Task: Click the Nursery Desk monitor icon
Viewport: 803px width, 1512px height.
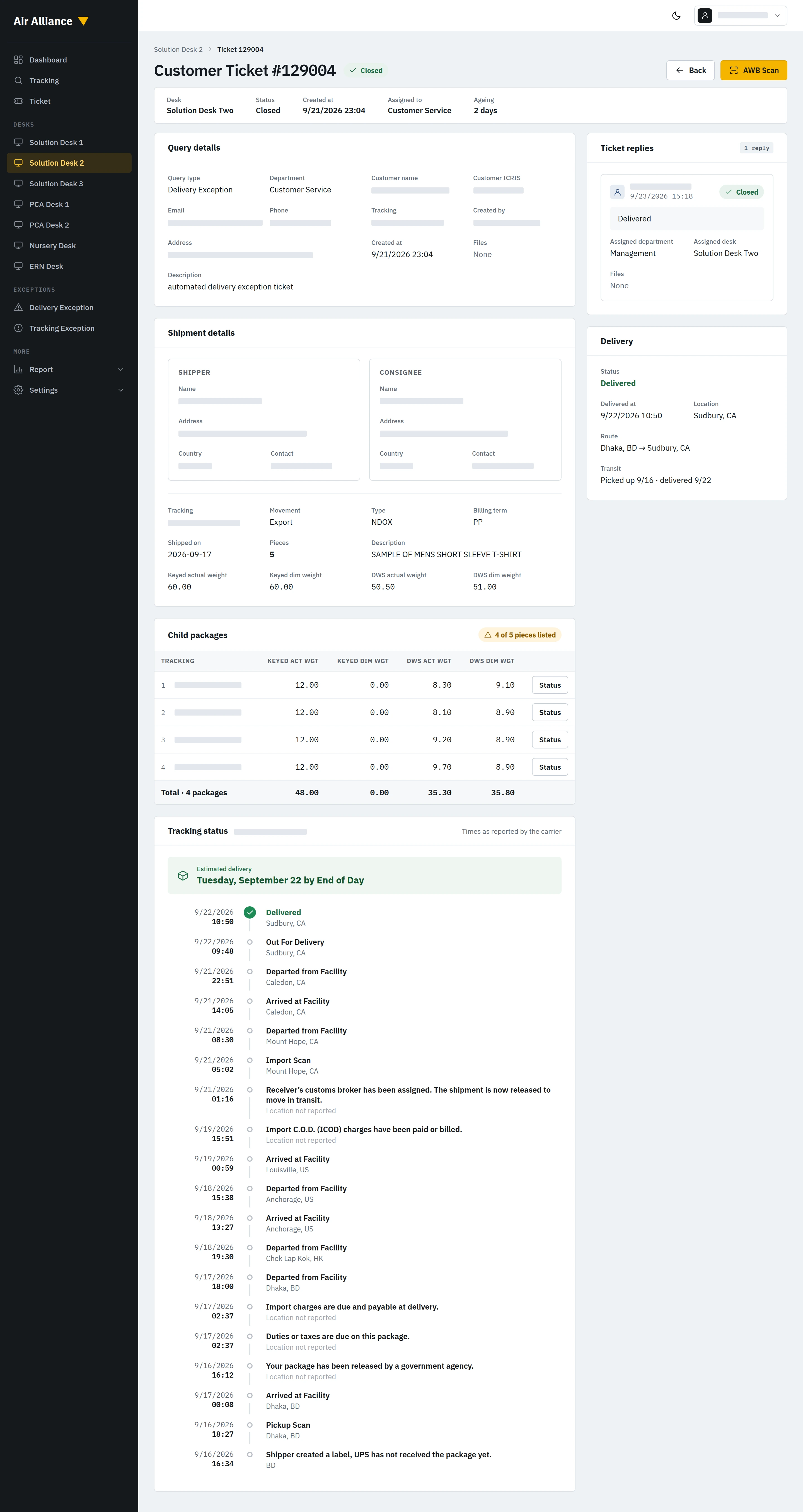Action: [x=18, y=245]
